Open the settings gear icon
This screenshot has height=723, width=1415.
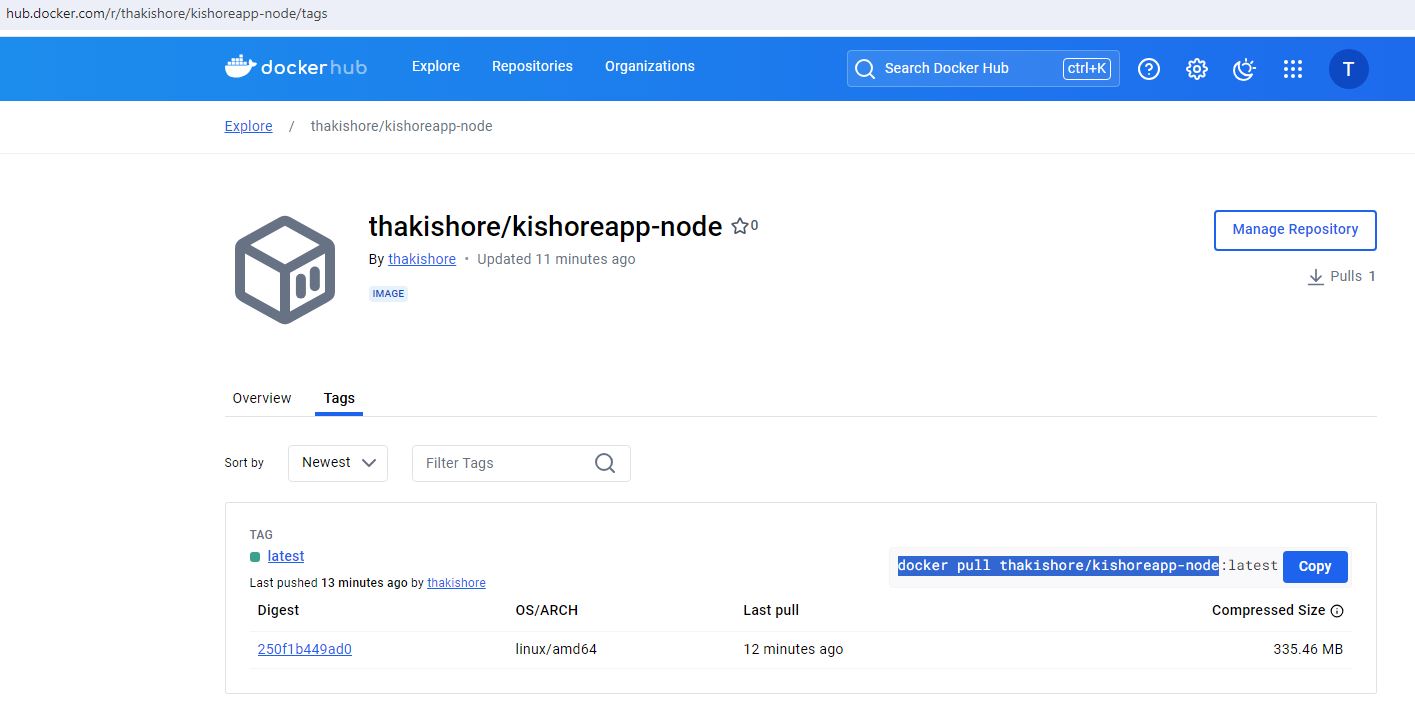(1196, 69)
